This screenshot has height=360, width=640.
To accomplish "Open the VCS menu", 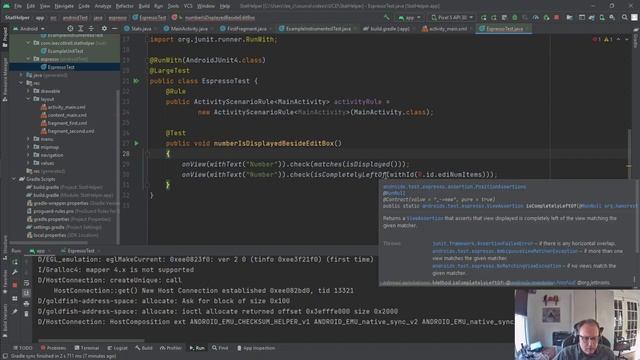I will [x=188, y=6].
